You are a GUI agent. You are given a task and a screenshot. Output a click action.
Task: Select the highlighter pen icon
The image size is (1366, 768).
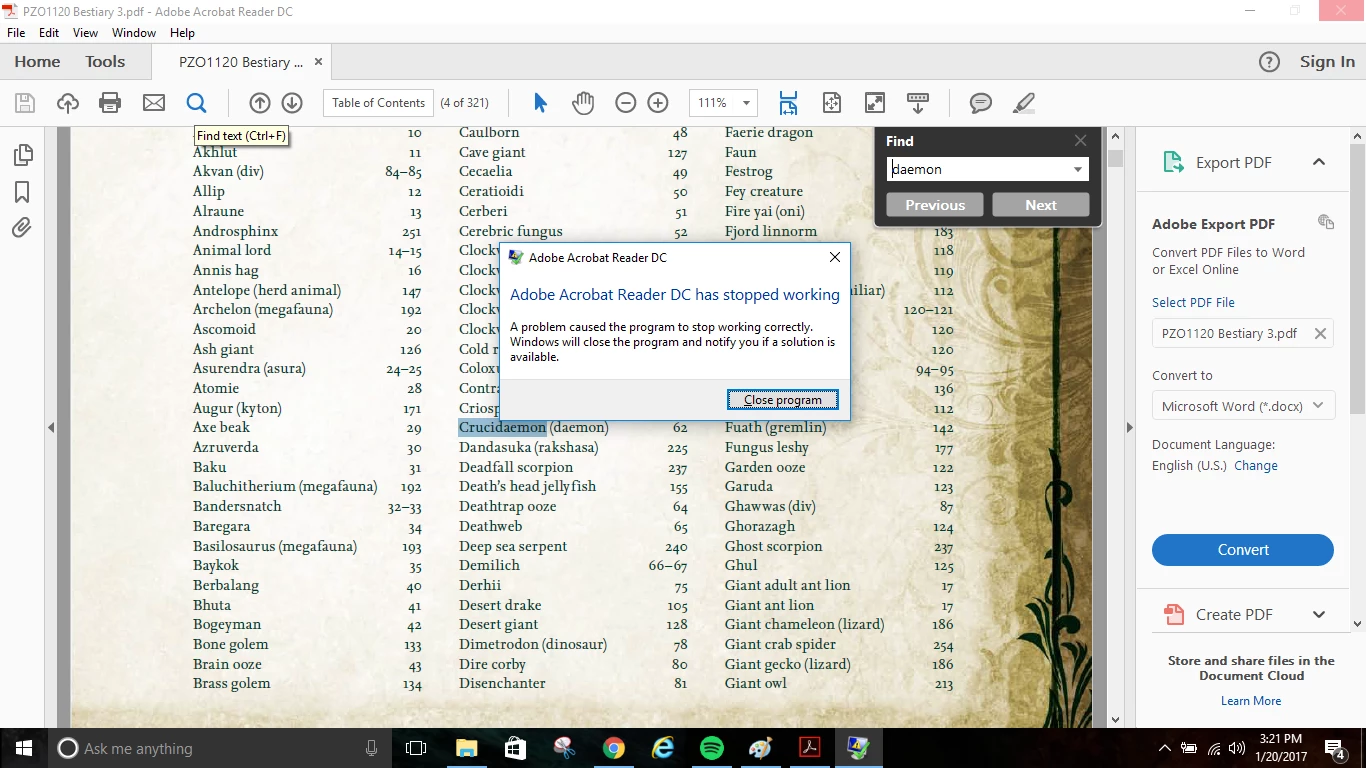point(1024,103)
